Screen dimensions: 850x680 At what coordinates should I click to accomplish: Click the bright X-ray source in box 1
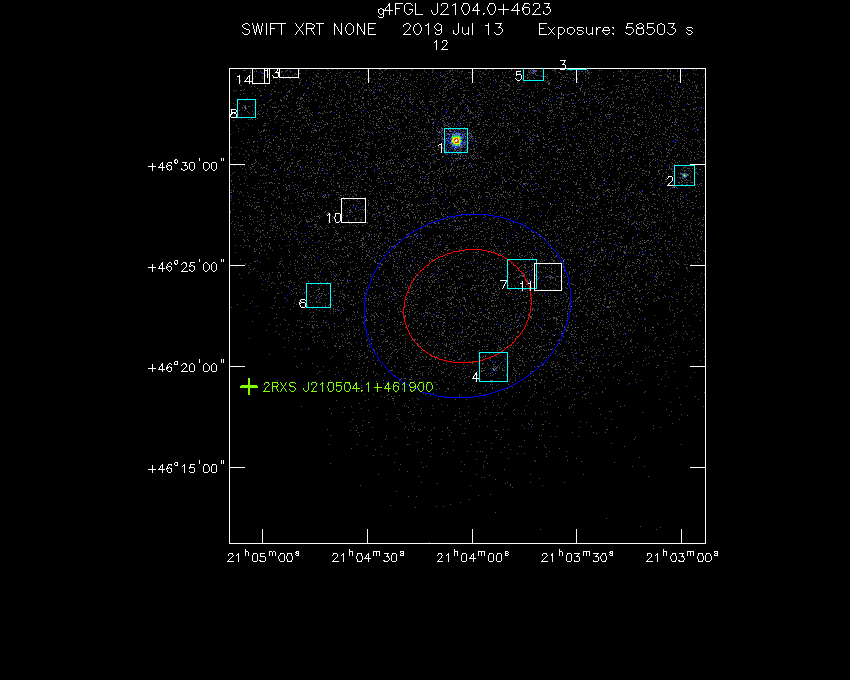[456, 141]
